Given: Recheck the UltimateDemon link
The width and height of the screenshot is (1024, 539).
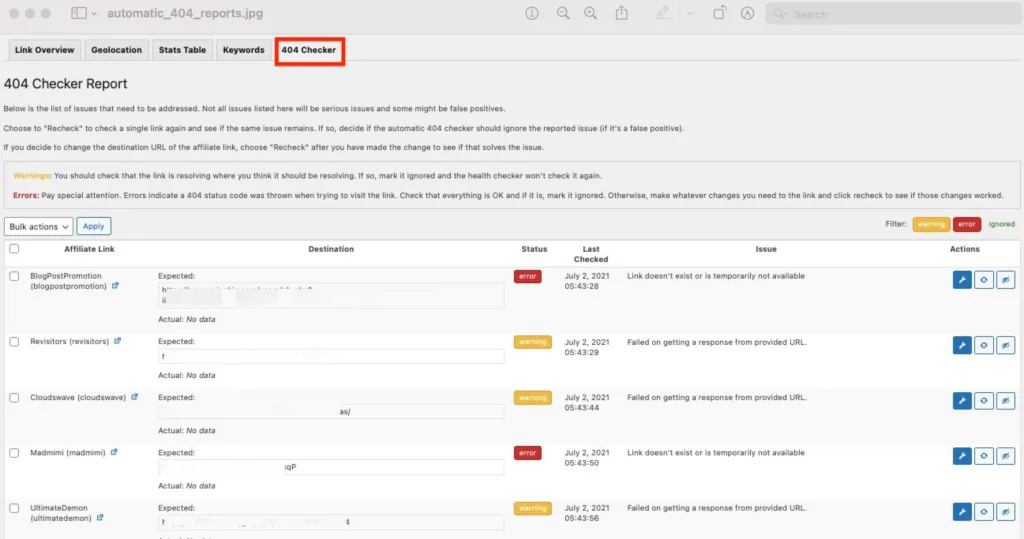Looking at the screenshot, I should pyautogui.click(x=983, y=513).
